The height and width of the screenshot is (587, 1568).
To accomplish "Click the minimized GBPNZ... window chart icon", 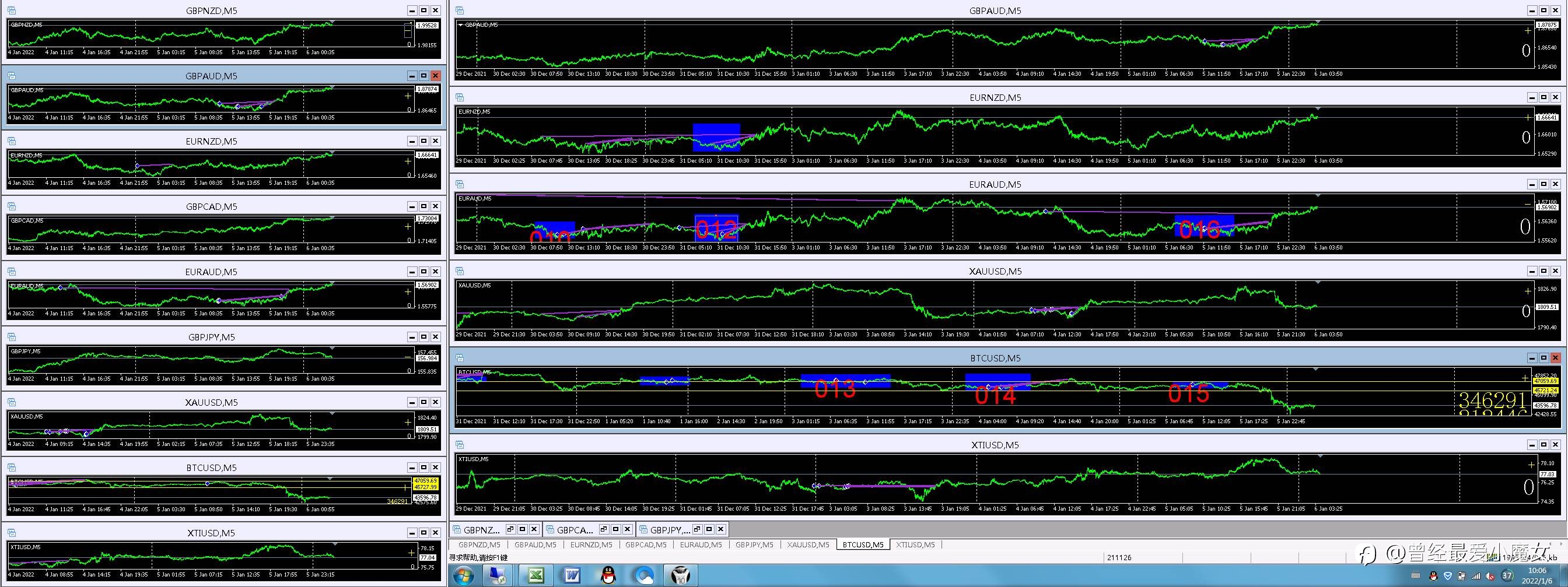I will 457,529.
